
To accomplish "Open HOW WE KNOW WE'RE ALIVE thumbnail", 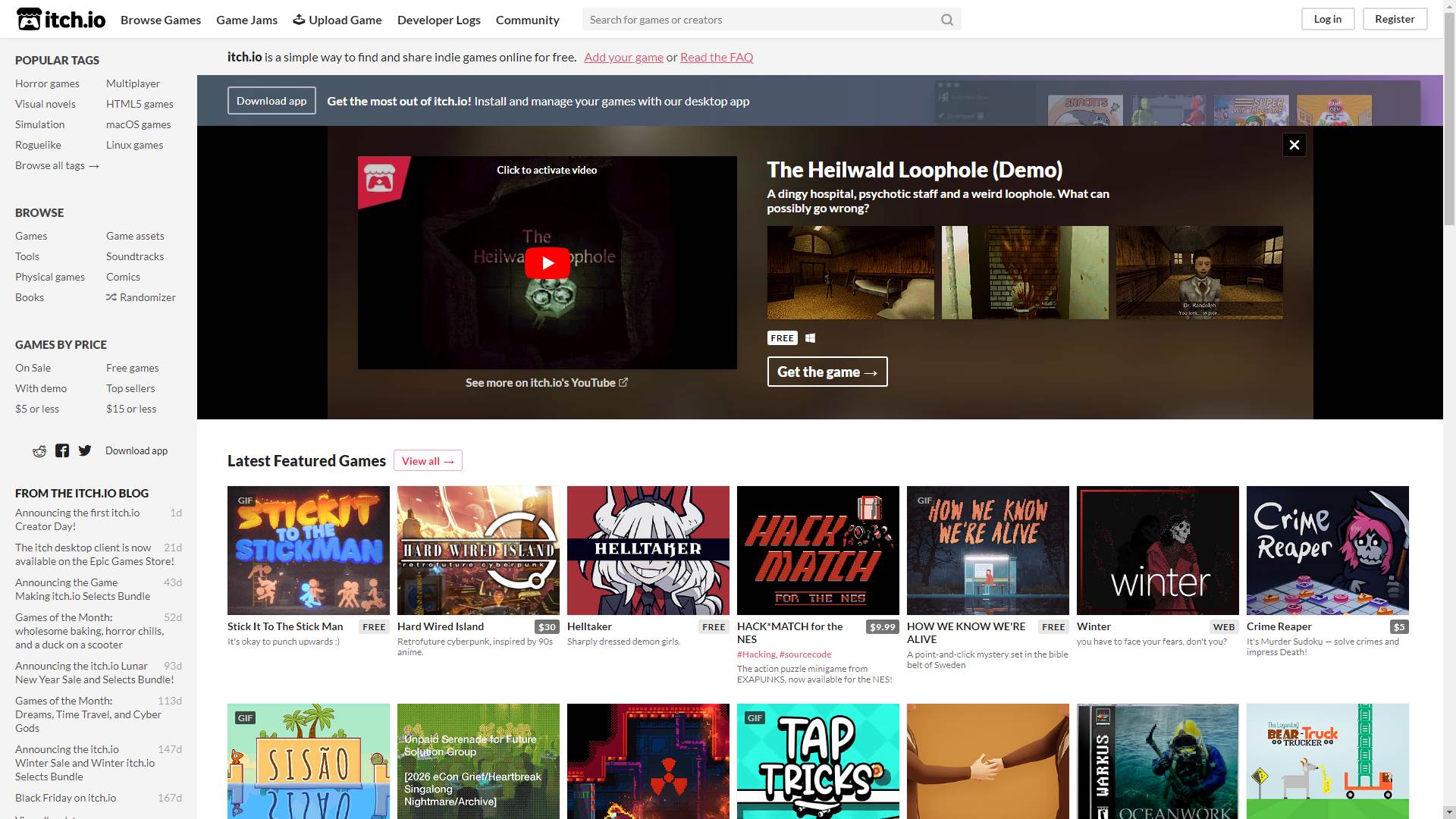I will tap(988, 551).
